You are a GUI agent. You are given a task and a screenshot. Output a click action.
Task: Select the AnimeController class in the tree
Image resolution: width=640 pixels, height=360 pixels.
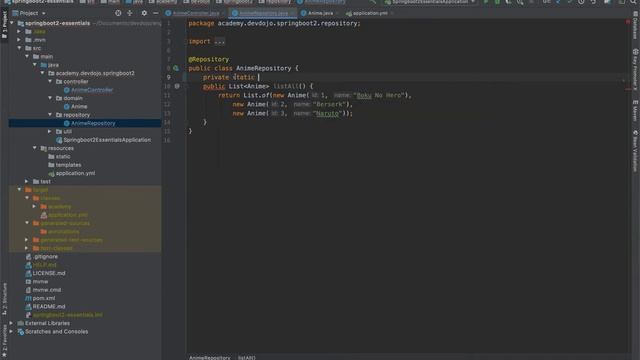[92, 90]
